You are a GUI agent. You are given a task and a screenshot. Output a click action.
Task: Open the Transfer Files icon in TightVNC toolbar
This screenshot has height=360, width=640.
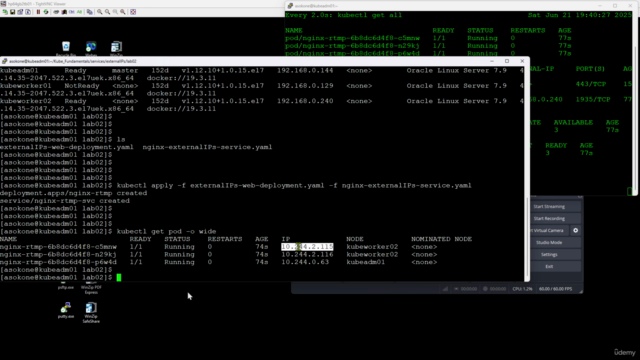click(x=89, y=12)
